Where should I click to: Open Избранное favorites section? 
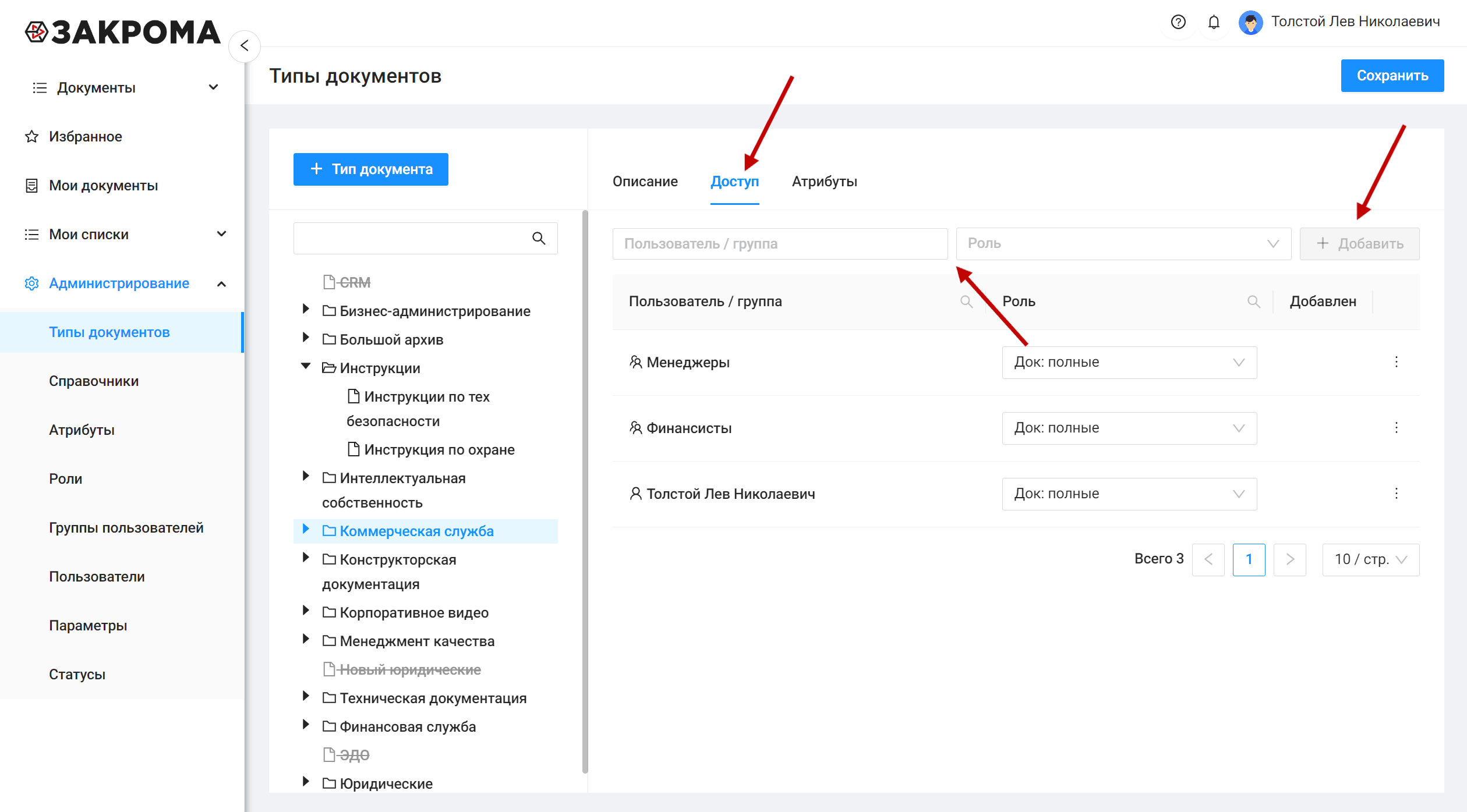click(85, 137)
